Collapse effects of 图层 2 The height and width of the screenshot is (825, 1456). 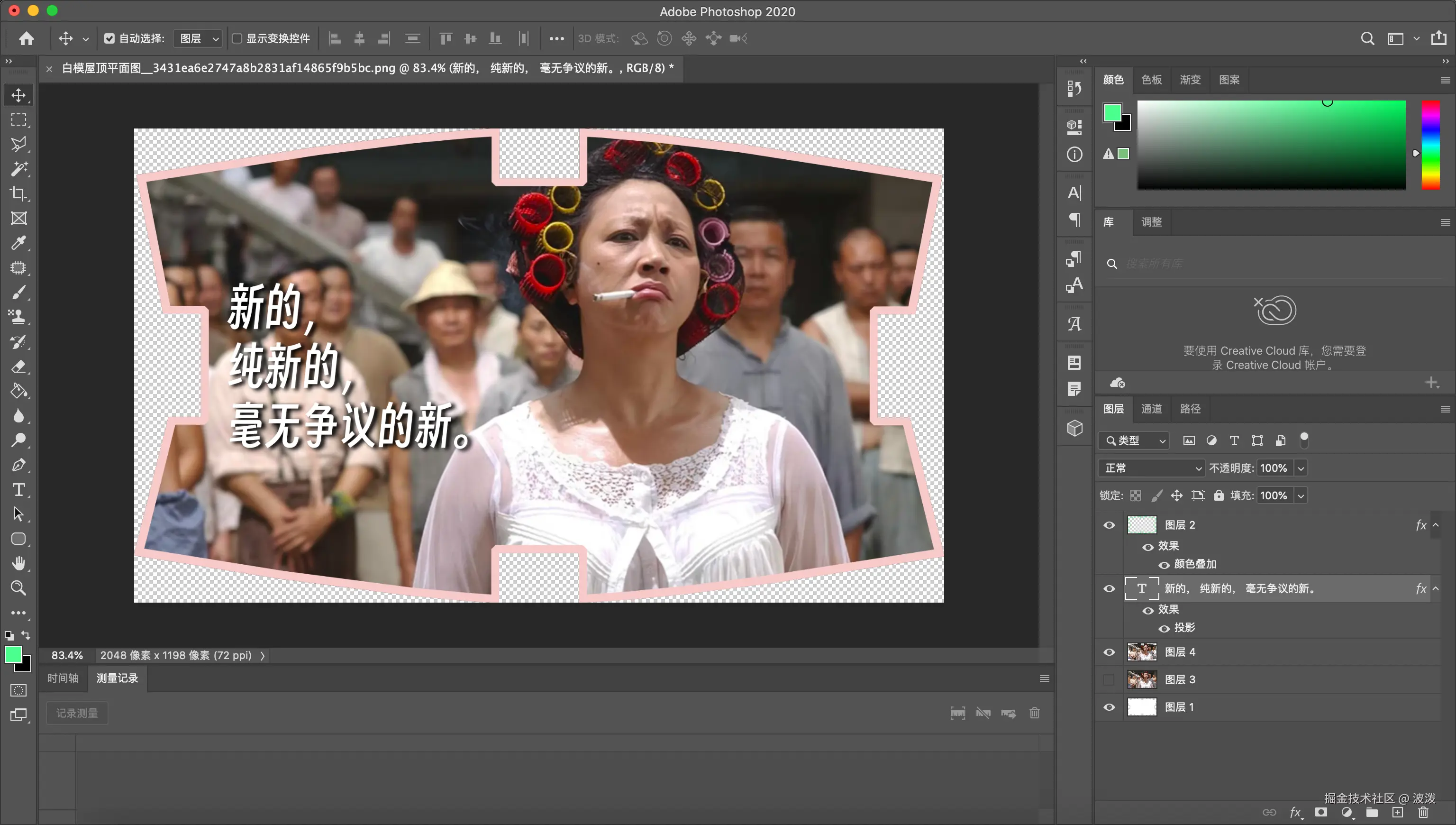(1436, 525)
